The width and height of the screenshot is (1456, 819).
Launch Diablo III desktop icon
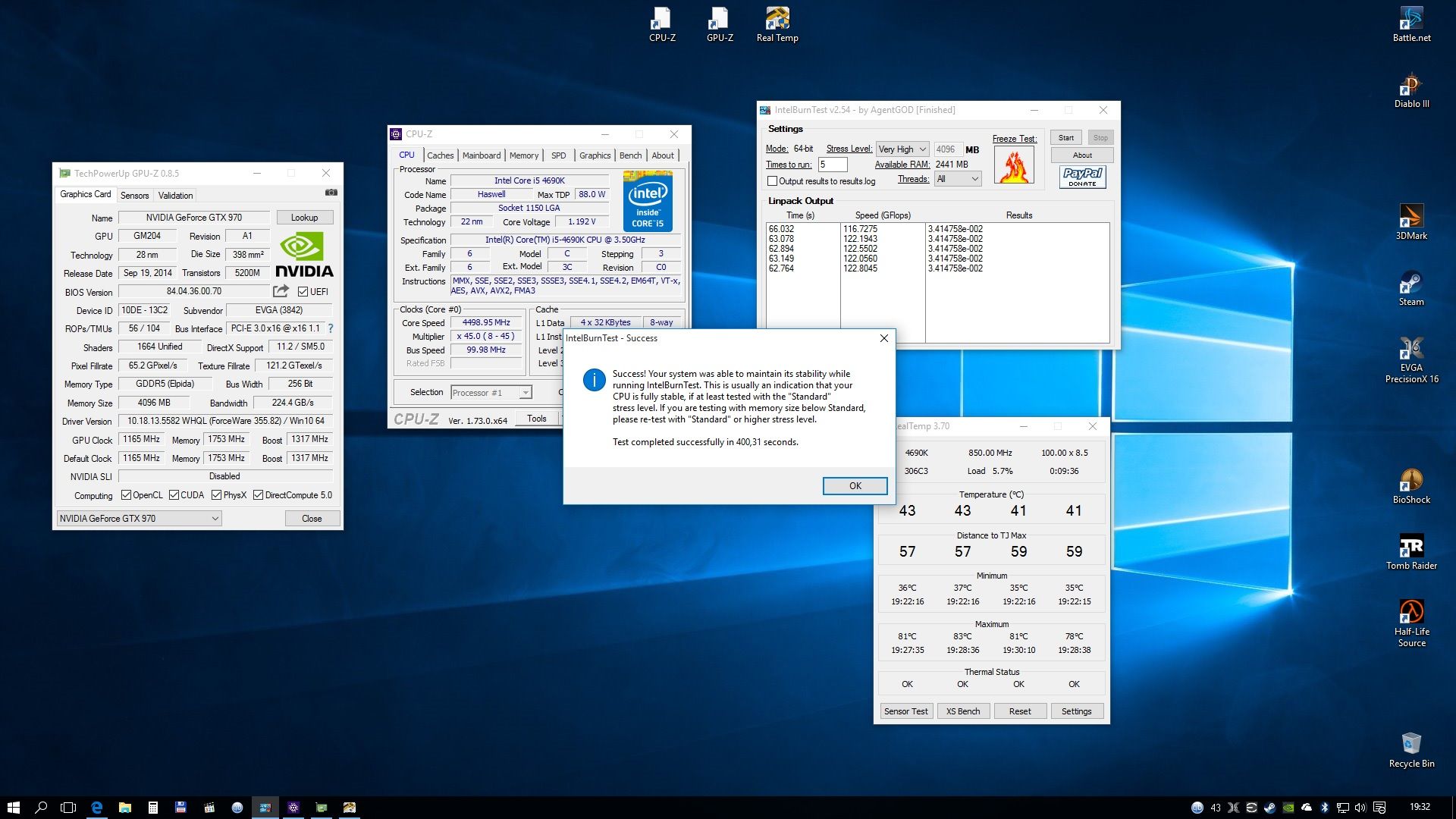[1411, 90]
